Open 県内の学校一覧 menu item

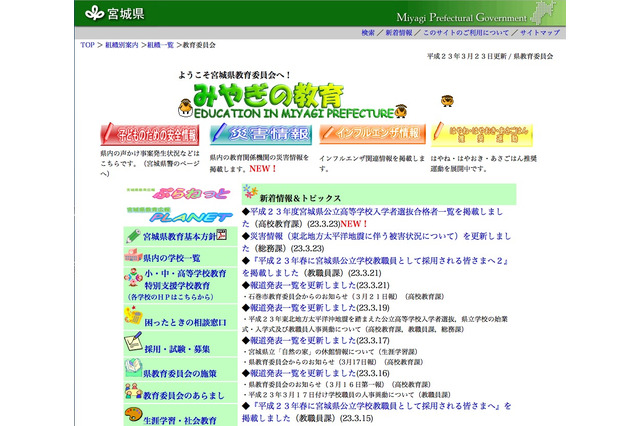(172, 258)
